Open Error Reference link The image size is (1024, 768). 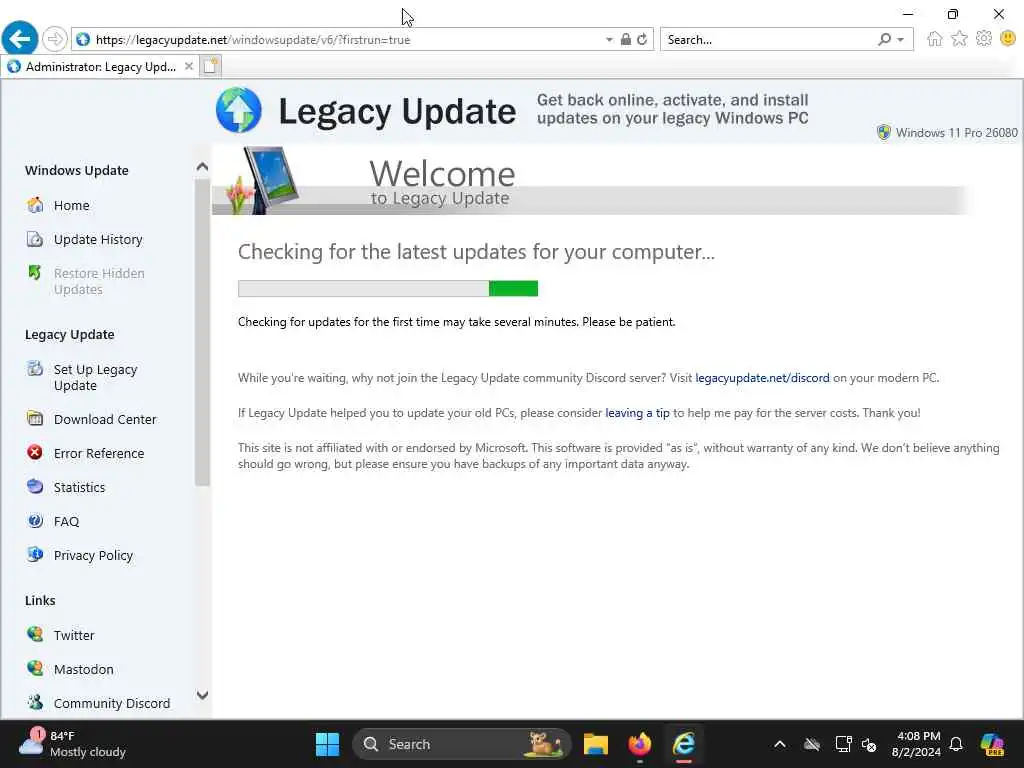(99, 453)
